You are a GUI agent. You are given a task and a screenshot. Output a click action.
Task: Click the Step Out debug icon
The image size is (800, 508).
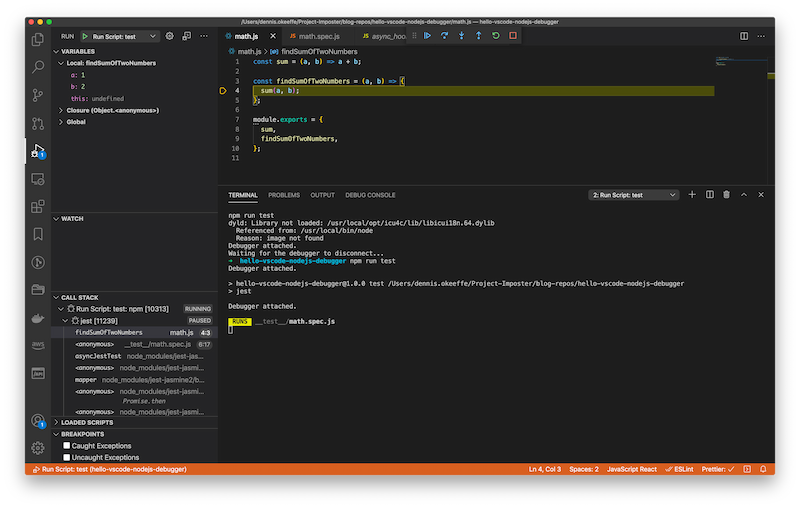point(478,36)
